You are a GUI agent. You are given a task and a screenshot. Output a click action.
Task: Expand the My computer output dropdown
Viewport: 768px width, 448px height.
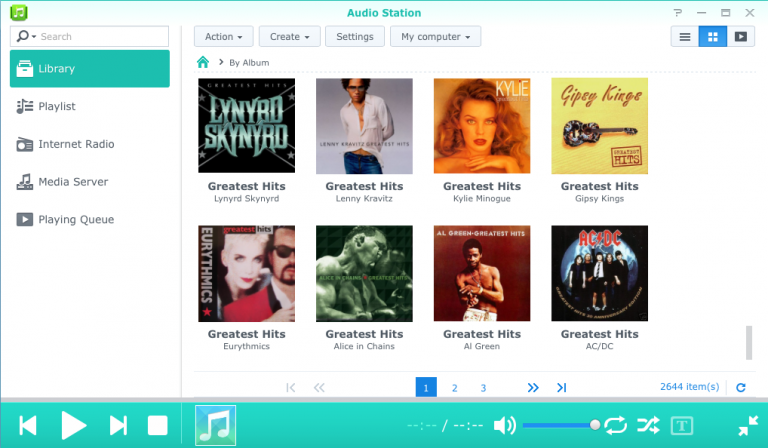tap(435, 37)
